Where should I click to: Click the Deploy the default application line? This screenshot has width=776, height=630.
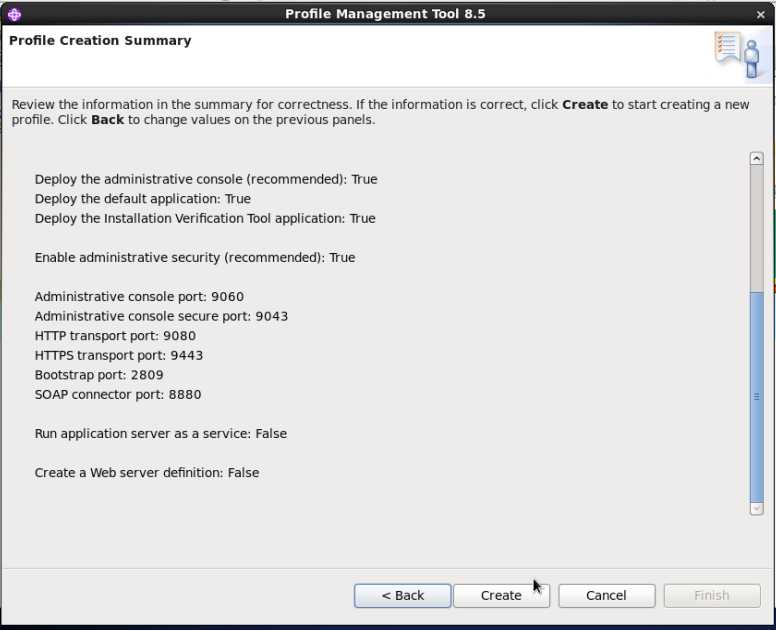(x=143, y=199)
